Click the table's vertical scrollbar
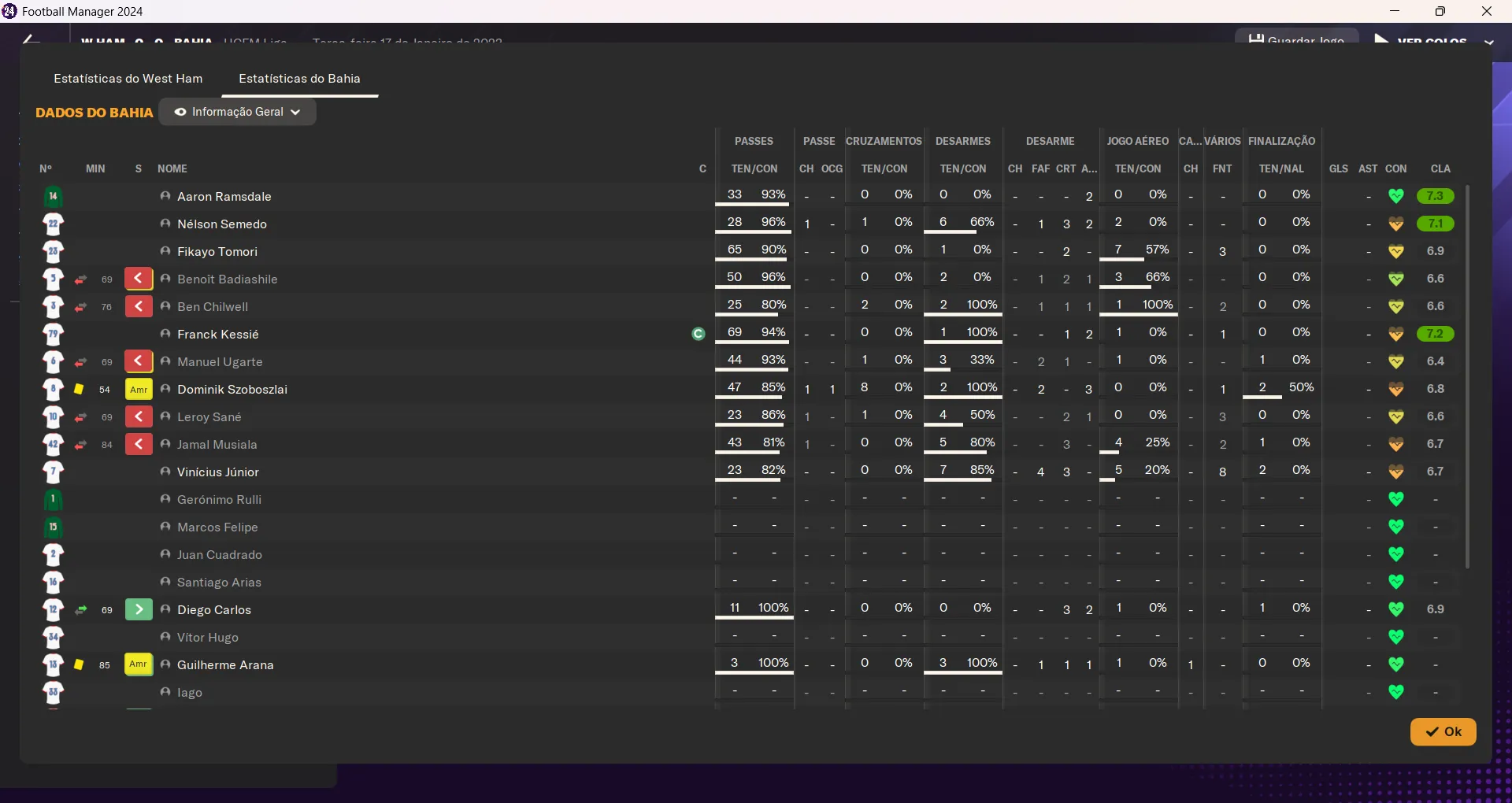The image size is (1512, 803). point(1467,376)
